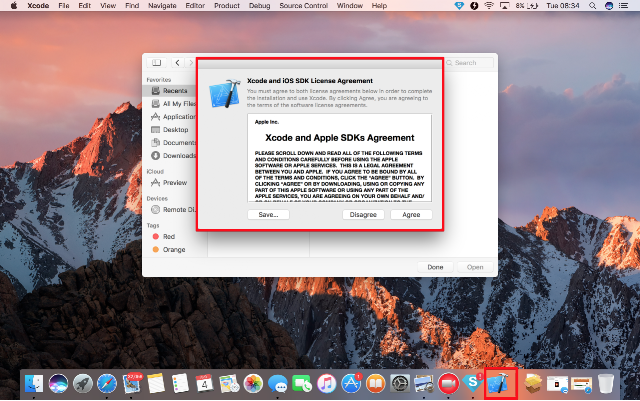Image resolution: width=640 pixels, height=401 pixels.
Task: Open the Source Control menu
Action: 303,6
